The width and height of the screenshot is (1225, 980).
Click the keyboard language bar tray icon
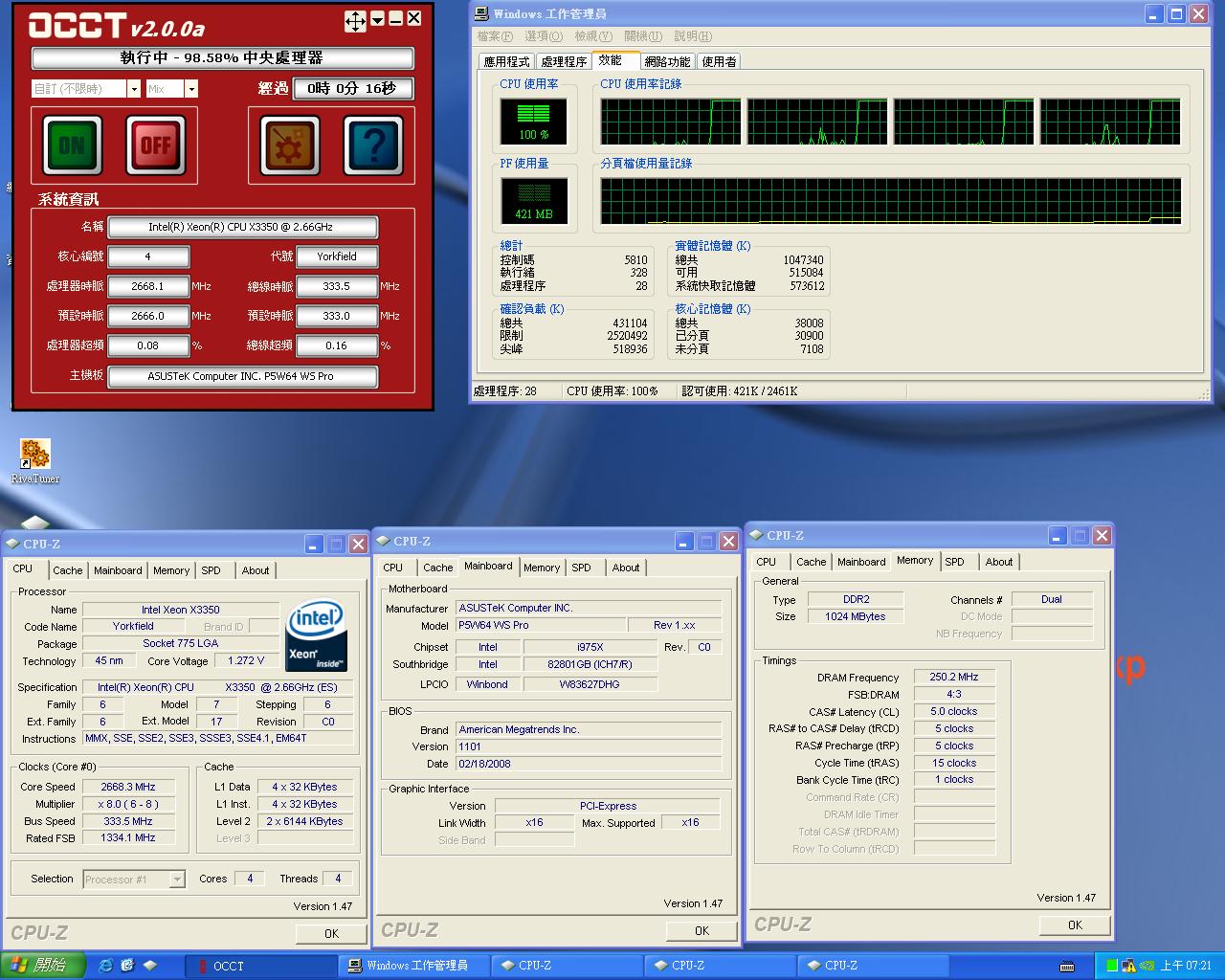click(1067, 967)
